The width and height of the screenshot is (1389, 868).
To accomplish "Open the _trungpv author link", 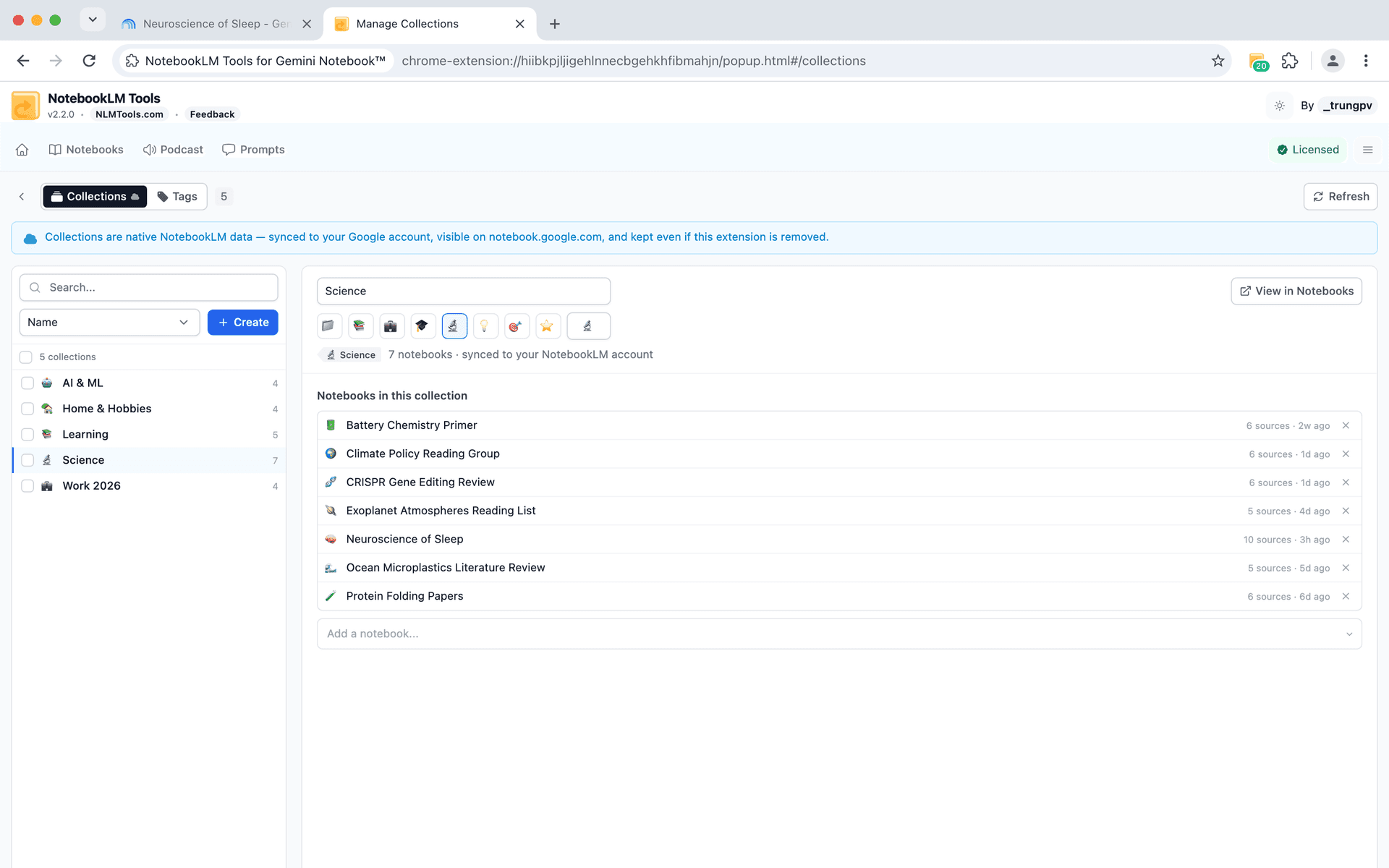I will point(1347,106).
